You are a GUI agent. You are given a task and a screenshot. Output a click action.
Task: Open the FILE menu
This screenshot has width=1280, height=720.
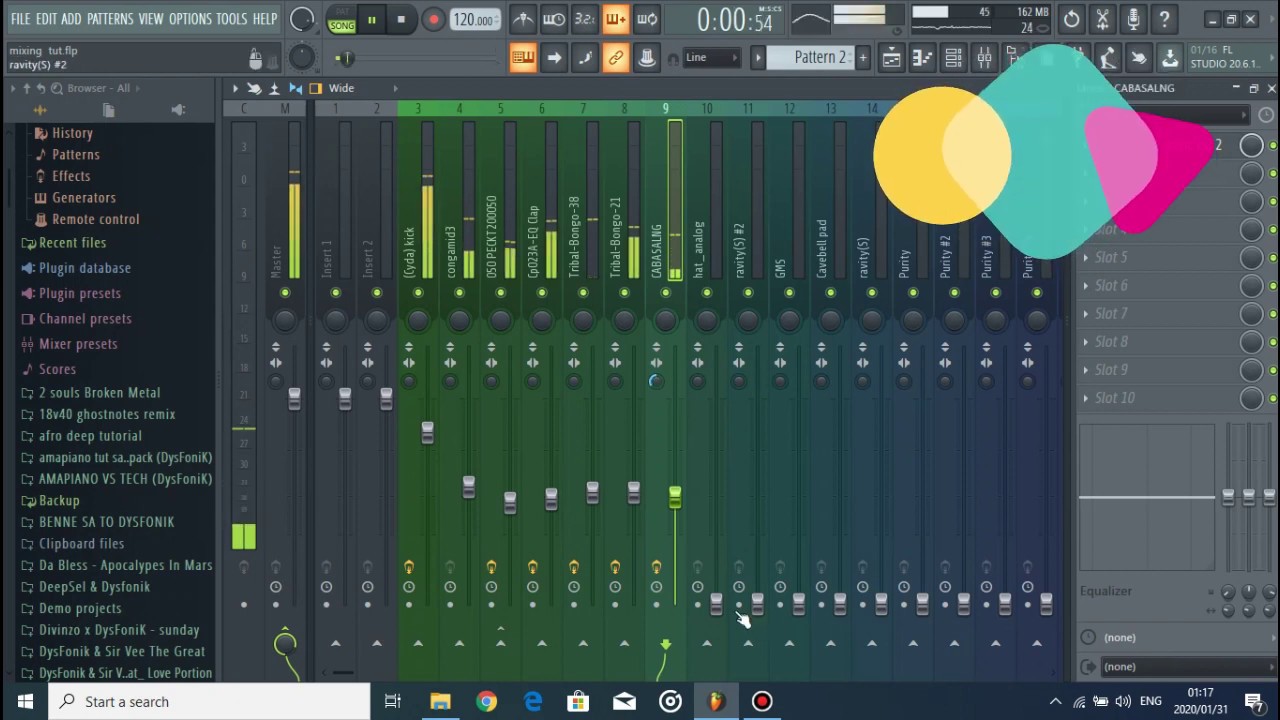[x=20, y=19]
